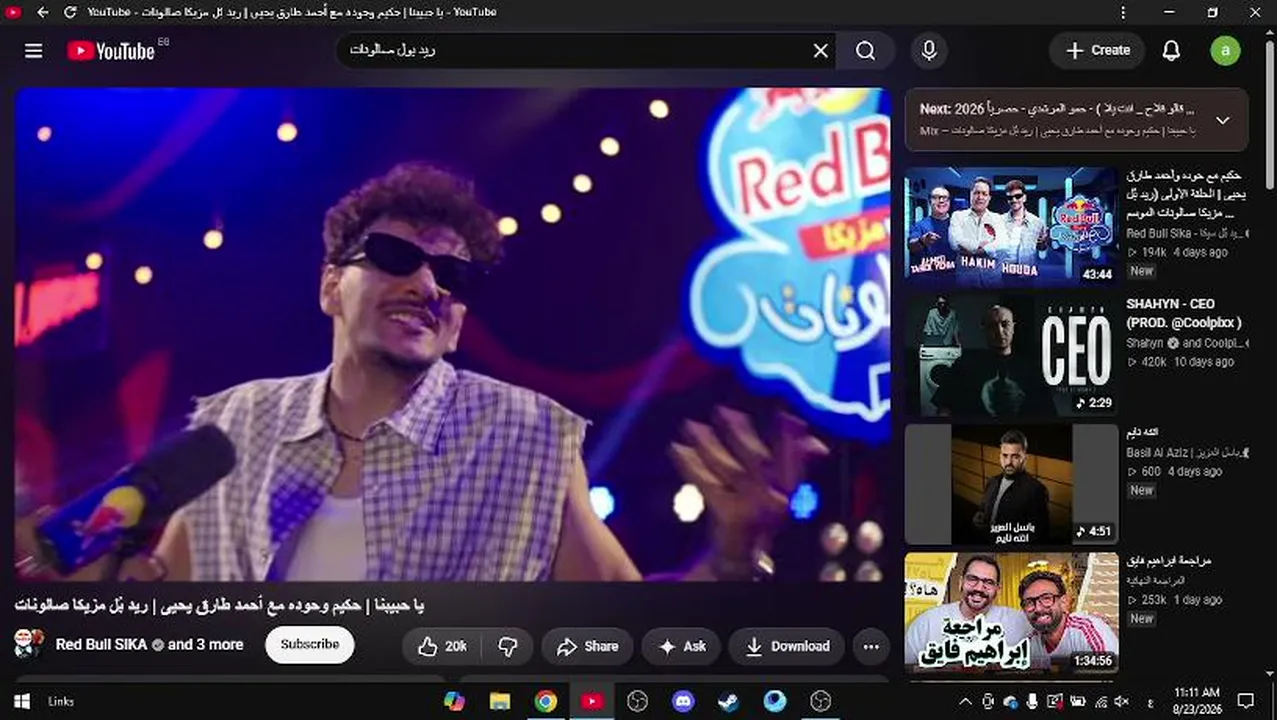Open the Hakim Houda 43:44 thumbnail

[x=1011, y=226]
